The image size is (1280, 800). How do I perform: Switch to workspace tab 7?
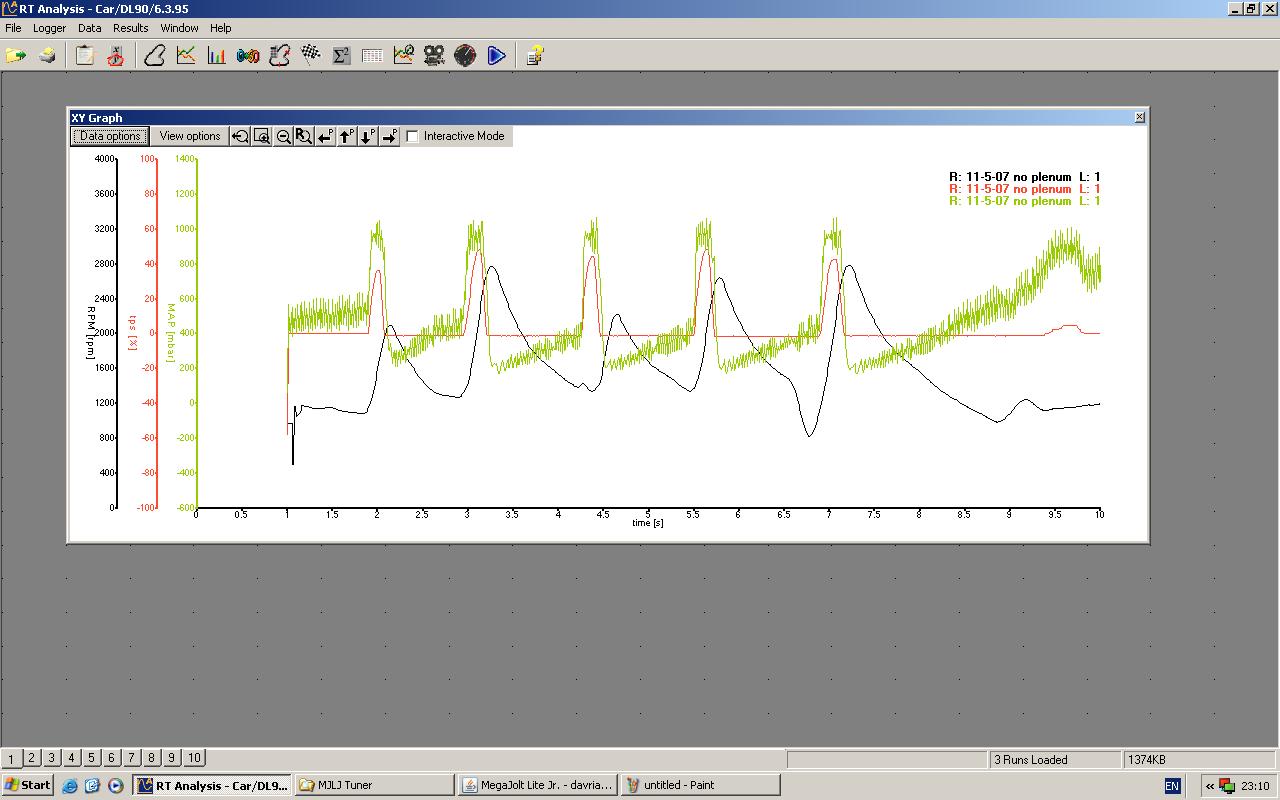(131, 758)
